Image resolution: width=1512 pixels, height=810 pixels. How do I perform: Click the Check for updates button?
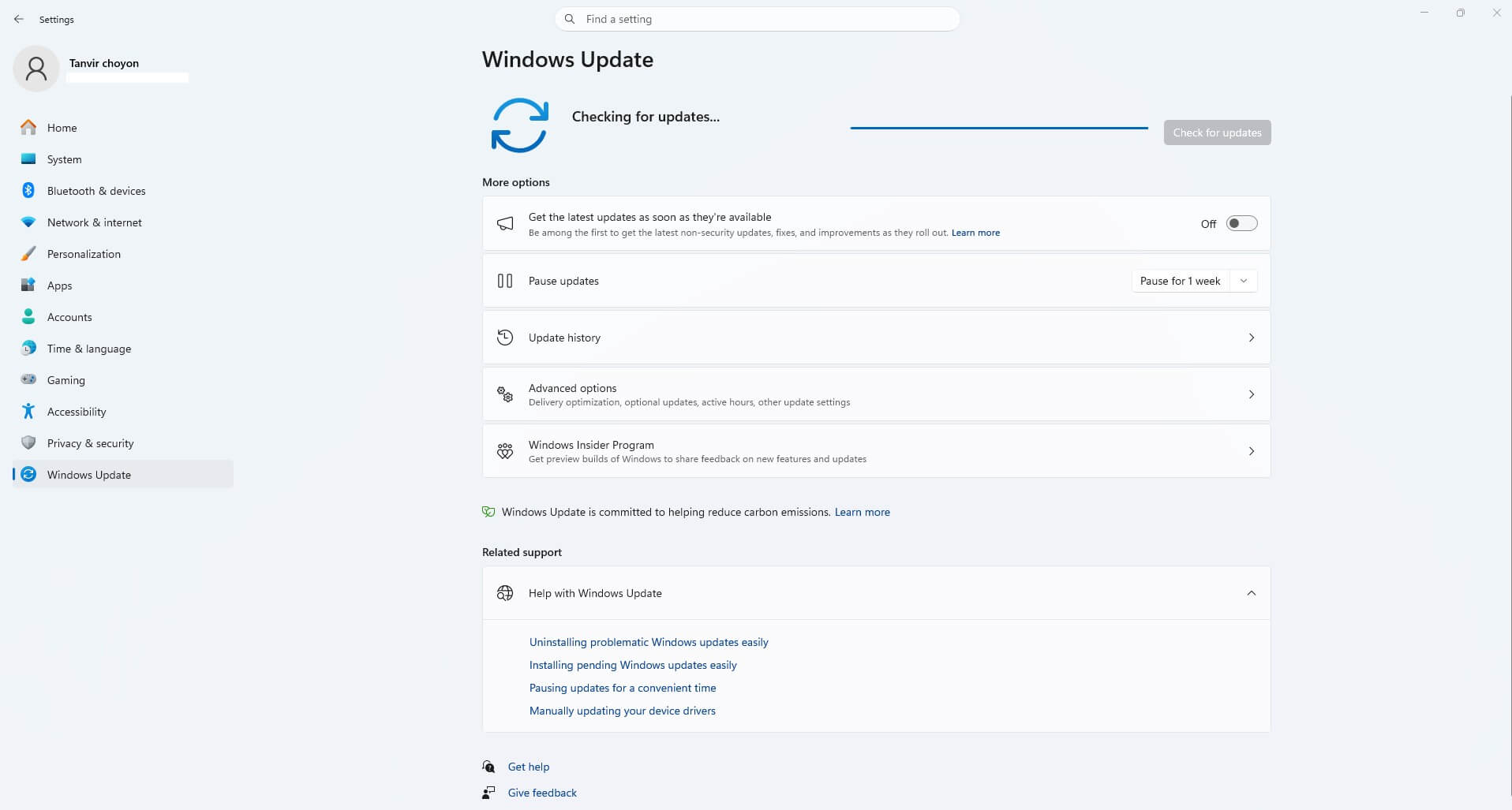(1217, 133)
